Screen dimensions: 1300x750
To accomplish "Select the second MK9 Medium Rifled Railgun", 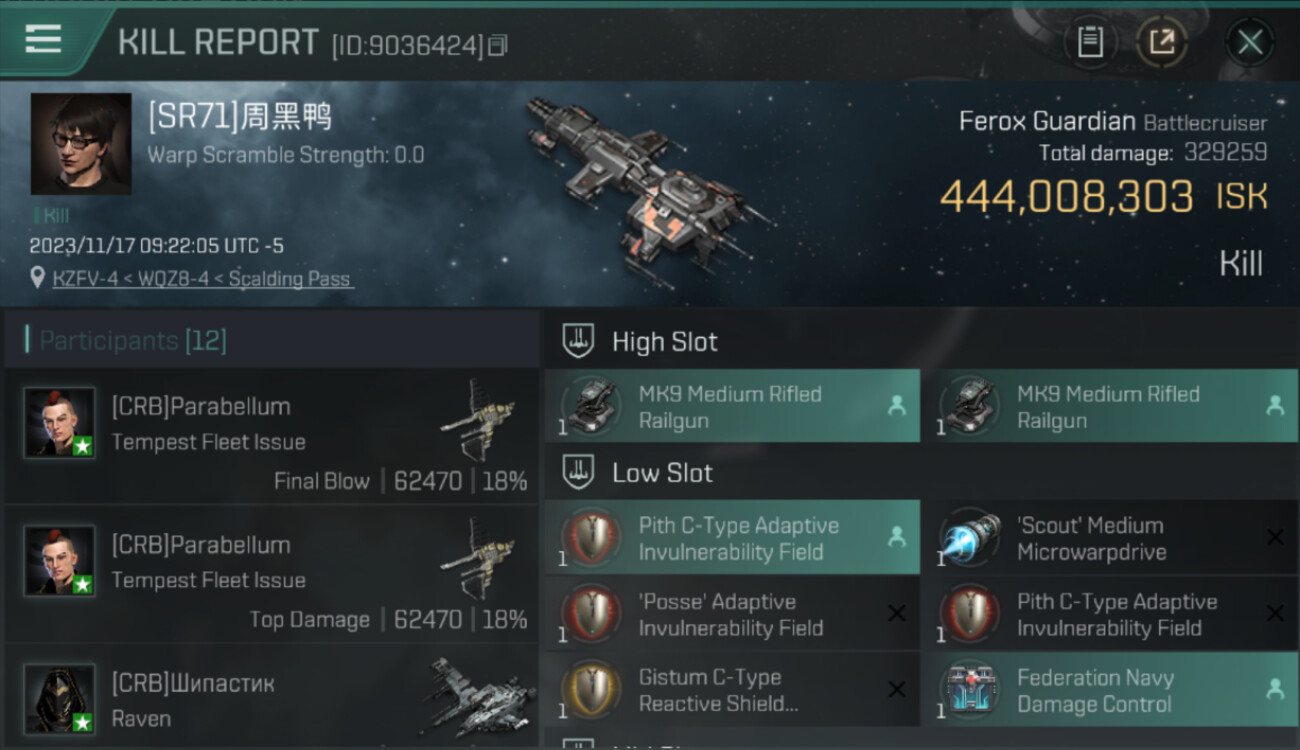I will 1118,406.
